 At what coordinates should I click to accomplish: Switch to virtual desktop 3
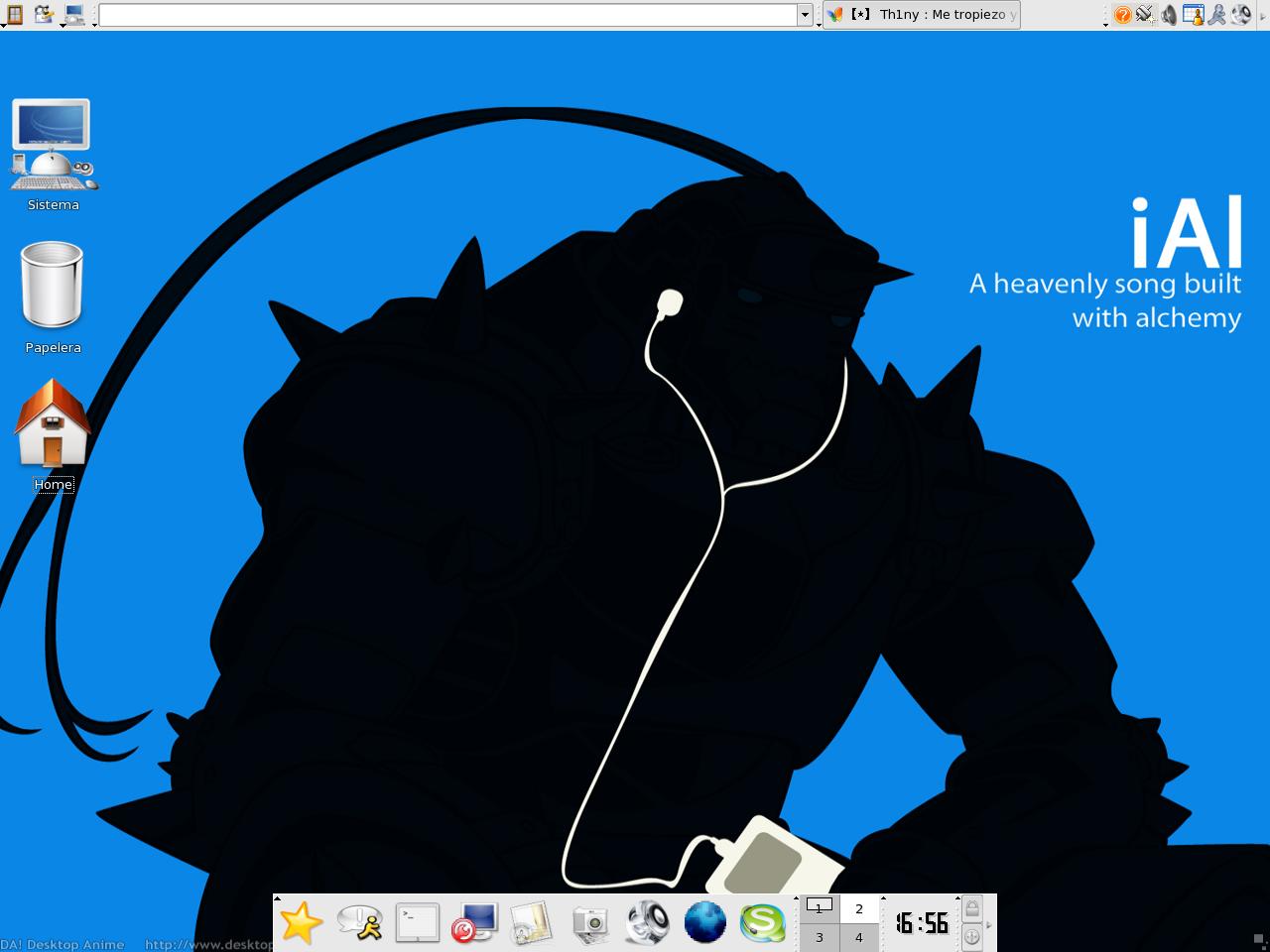click(820, 937)
